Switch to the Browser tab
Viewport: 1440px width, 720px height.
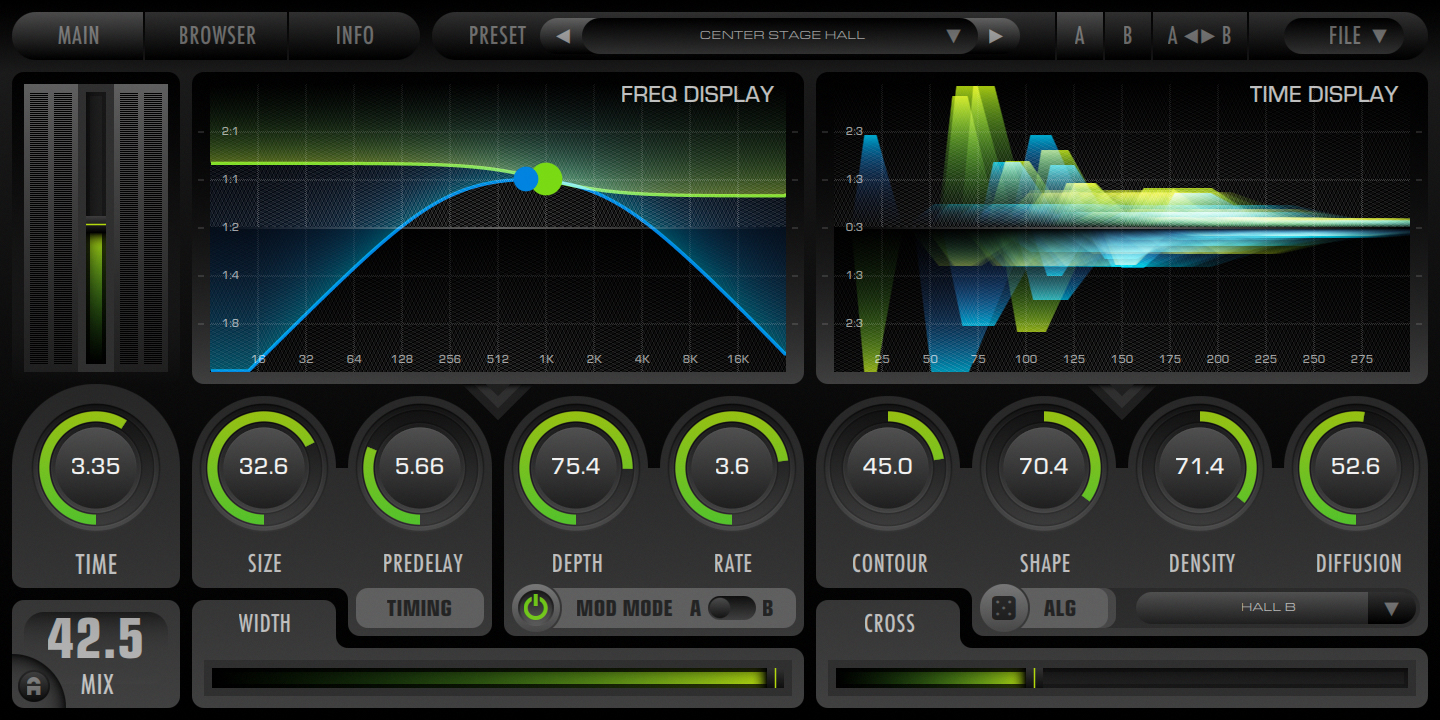(217, 36)
